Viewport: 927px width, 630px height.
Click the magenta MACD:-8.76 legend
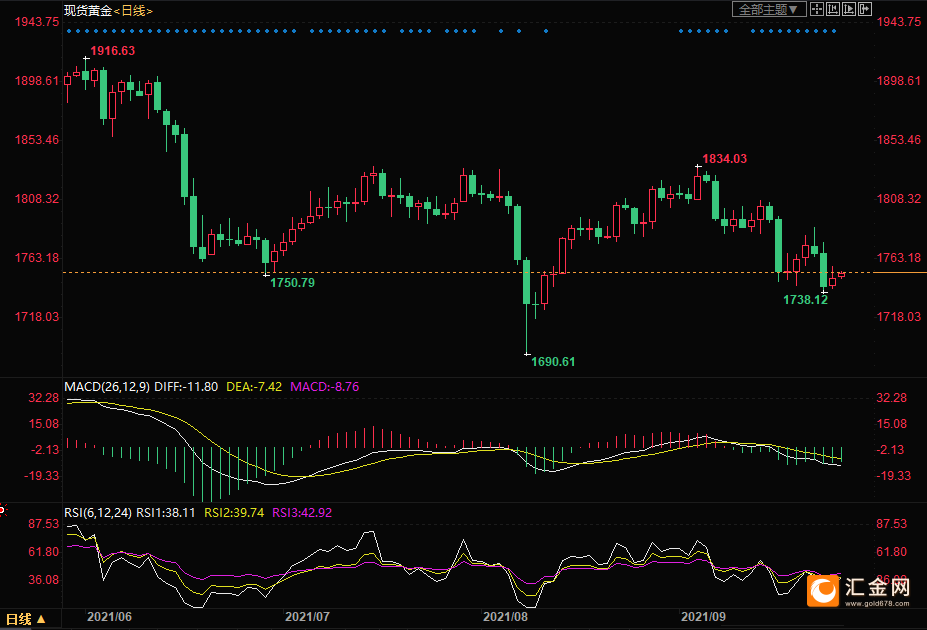click(325, 387)
